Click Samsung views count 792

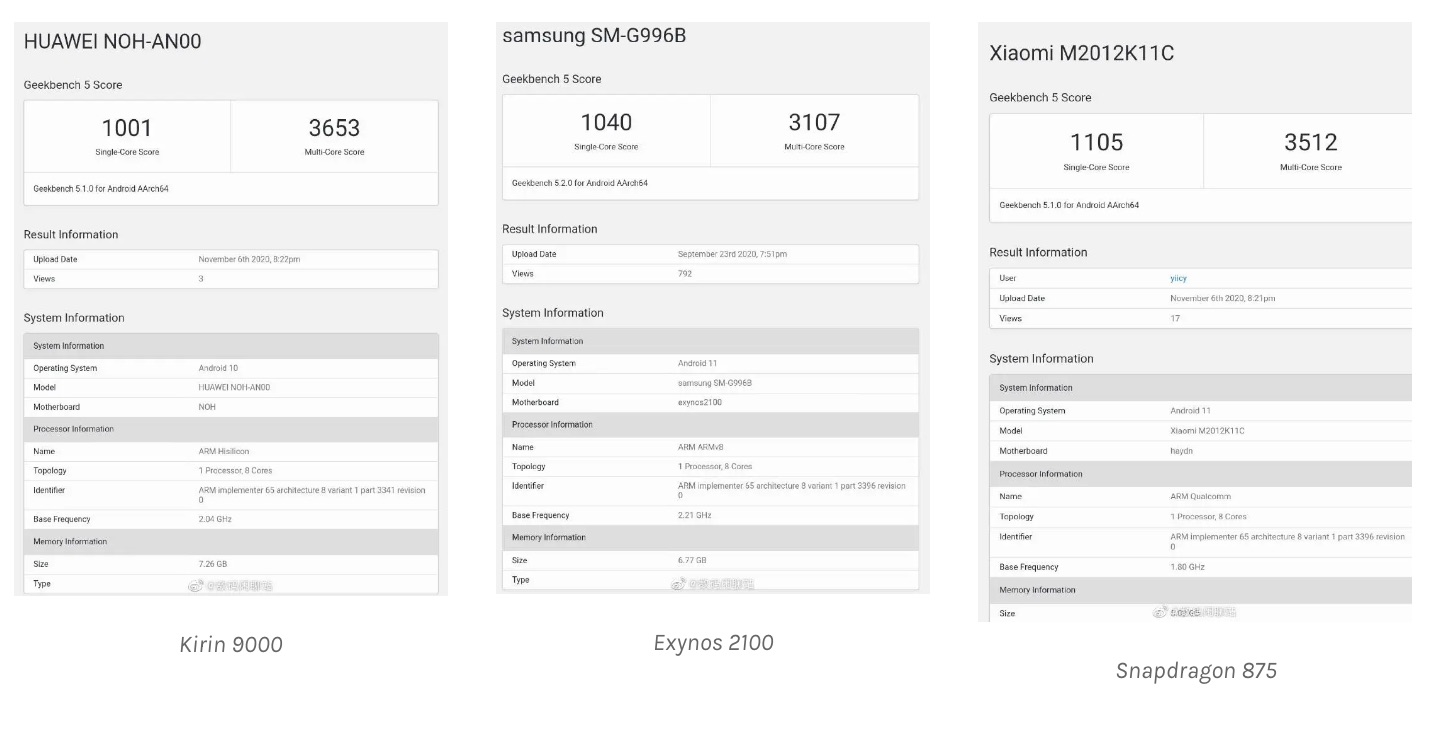(685, 273)
